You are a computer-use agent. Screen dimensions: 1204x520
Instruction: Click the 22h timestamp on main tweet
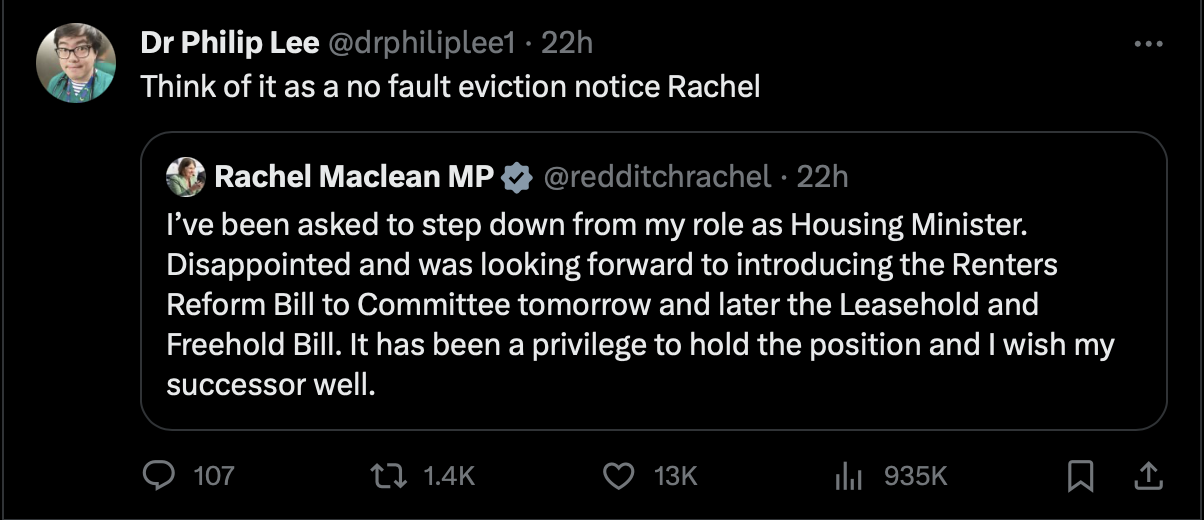point(565,43)
